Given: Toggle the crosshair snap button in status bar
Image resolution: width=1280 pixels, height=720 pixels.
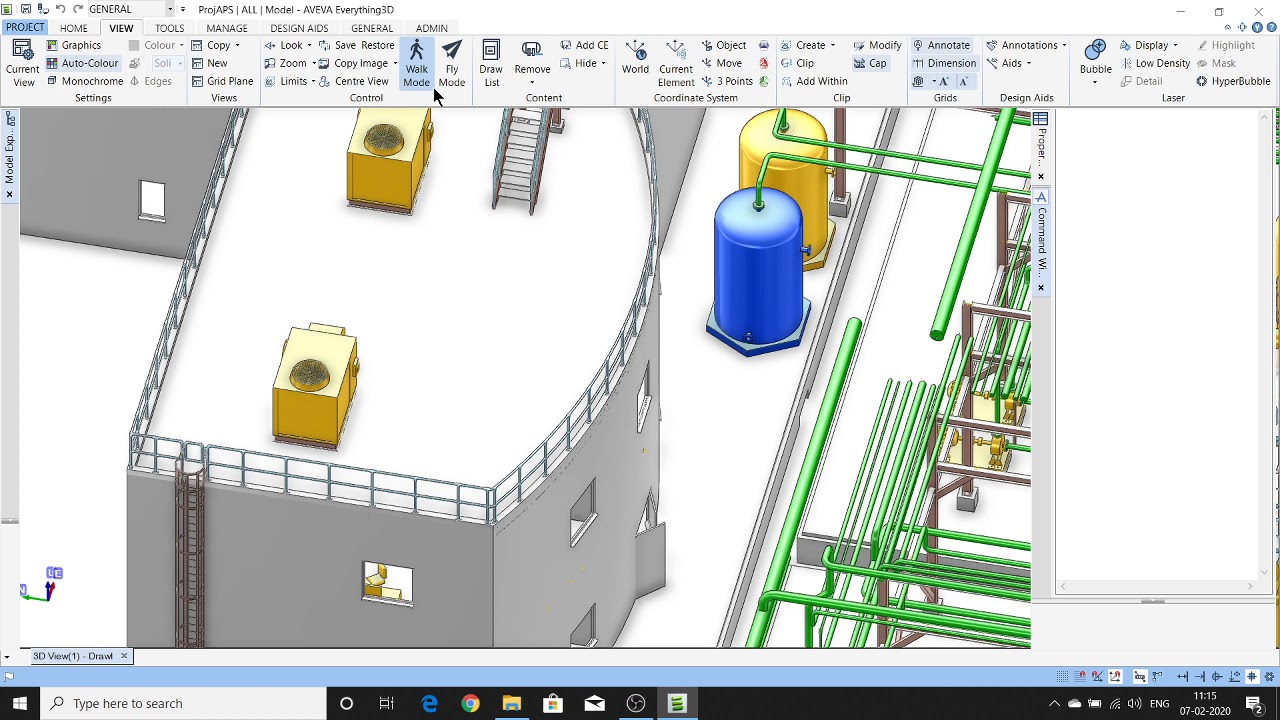Looking at the screenshot, I should tap(1251, 677).
